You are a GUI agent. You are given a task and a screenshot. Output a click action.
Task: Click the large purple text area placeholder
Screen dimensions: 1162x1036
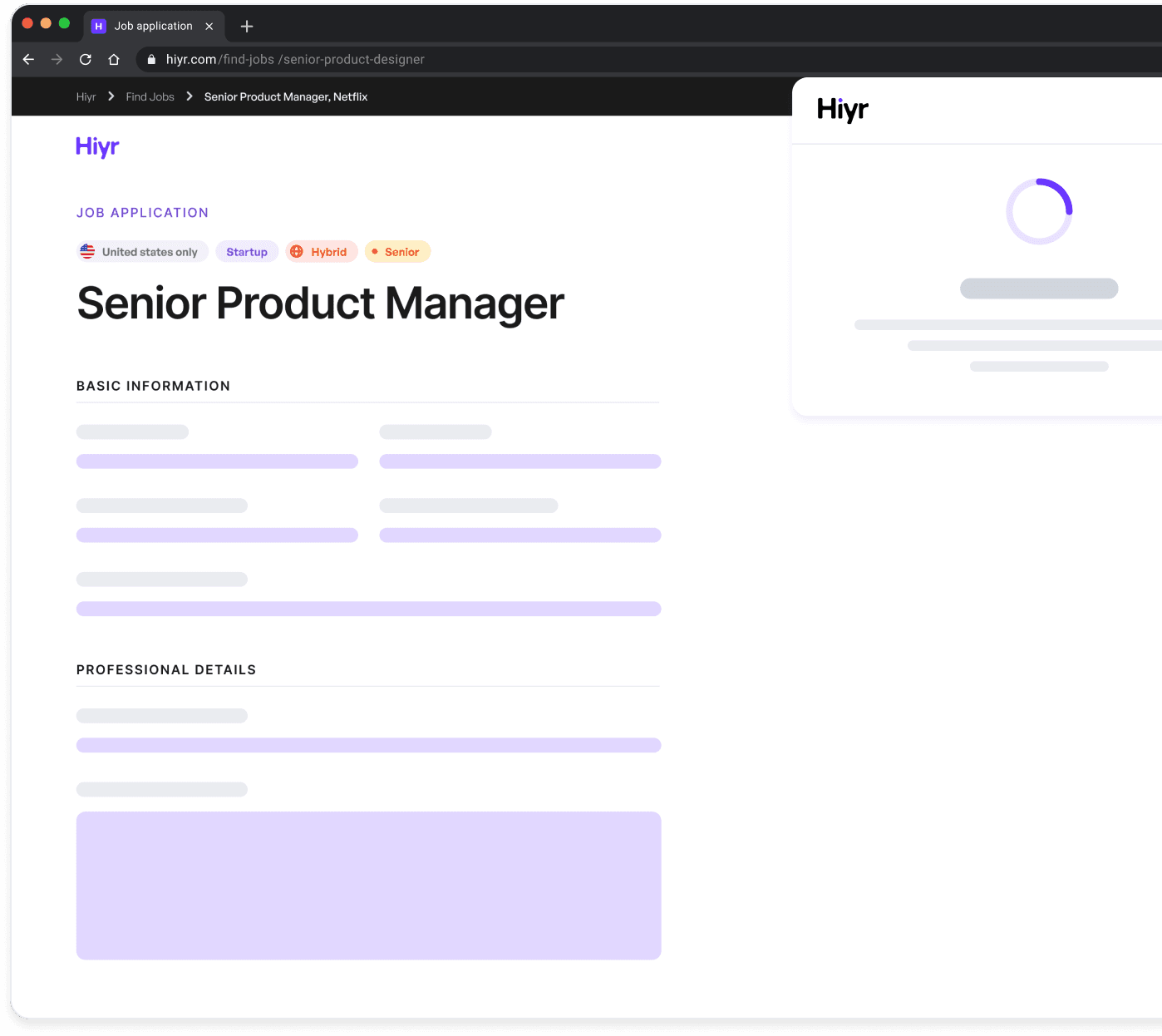click(369, 886)
